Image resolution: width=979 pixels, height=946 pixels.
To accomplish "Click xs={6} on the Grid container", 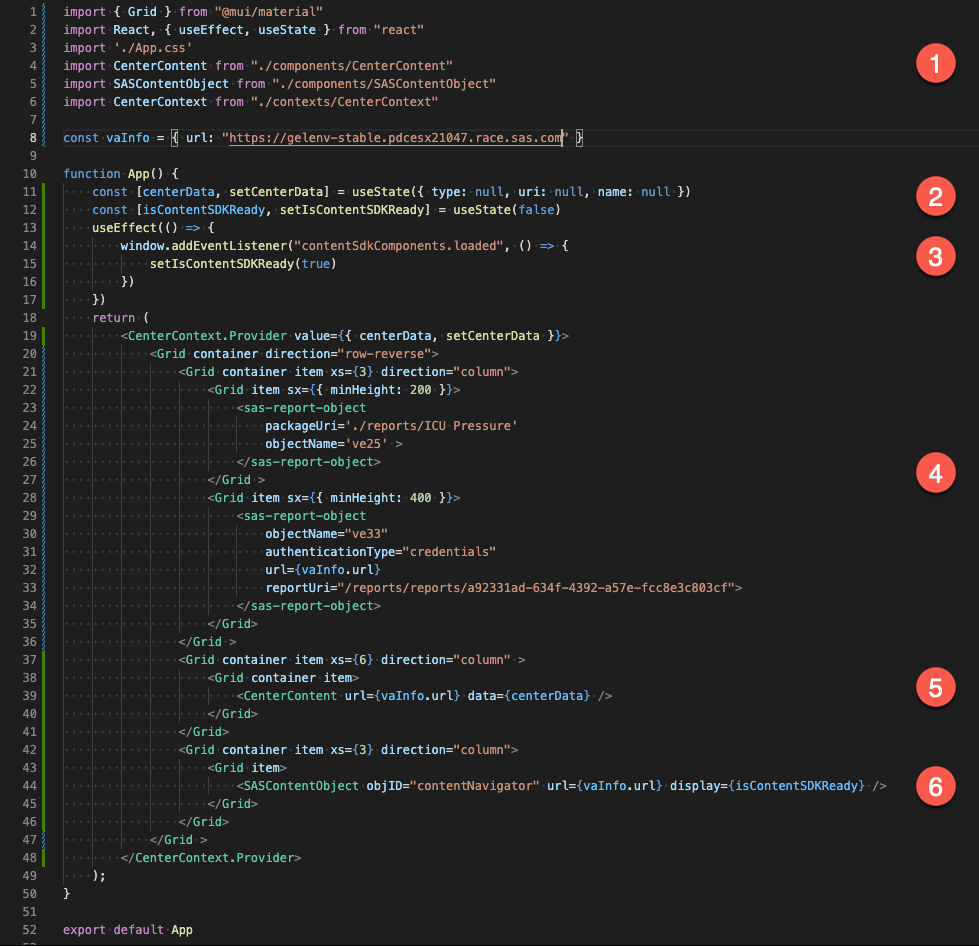I will pos(352,660).
